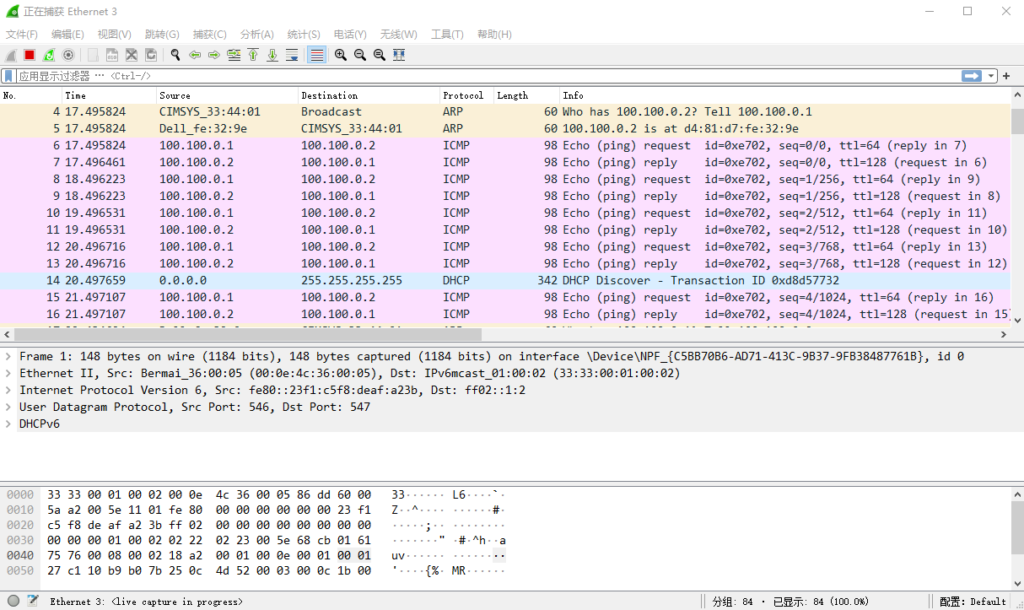Click the 配置: Default profile in status bar

[x=973, y=601]
